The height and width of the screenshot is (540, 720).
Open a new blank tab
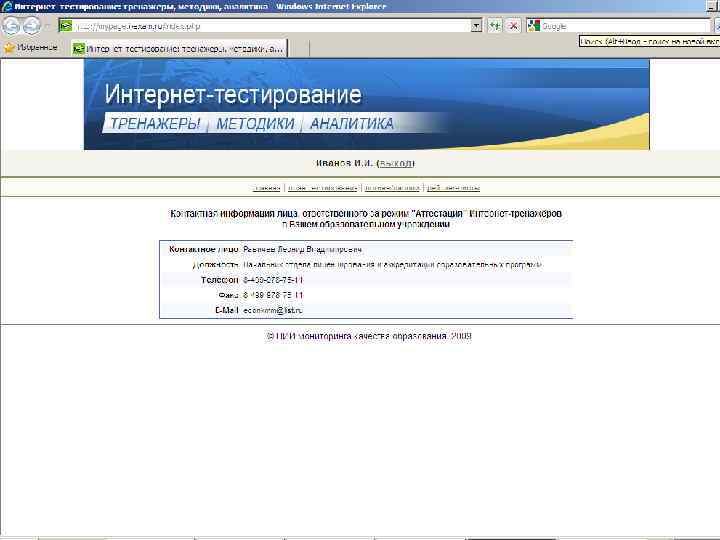point(299,48)
